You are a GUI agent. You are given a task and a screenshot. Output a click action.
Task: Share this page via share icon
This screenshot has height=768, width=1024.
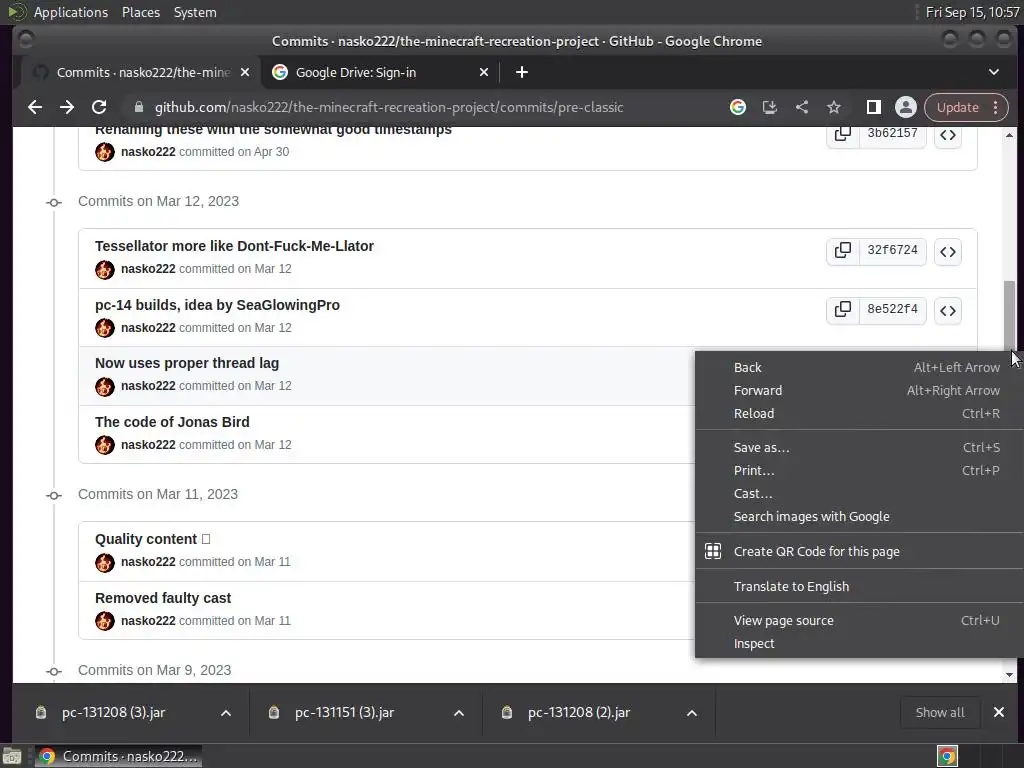click(802, 107)
